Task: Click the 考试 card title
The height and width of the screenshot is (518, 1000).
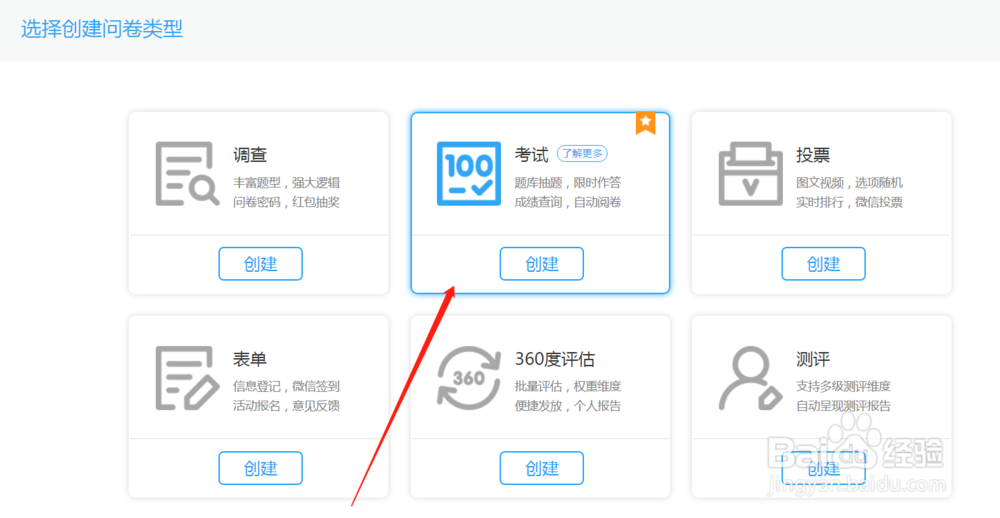Action: click(532, 155)
